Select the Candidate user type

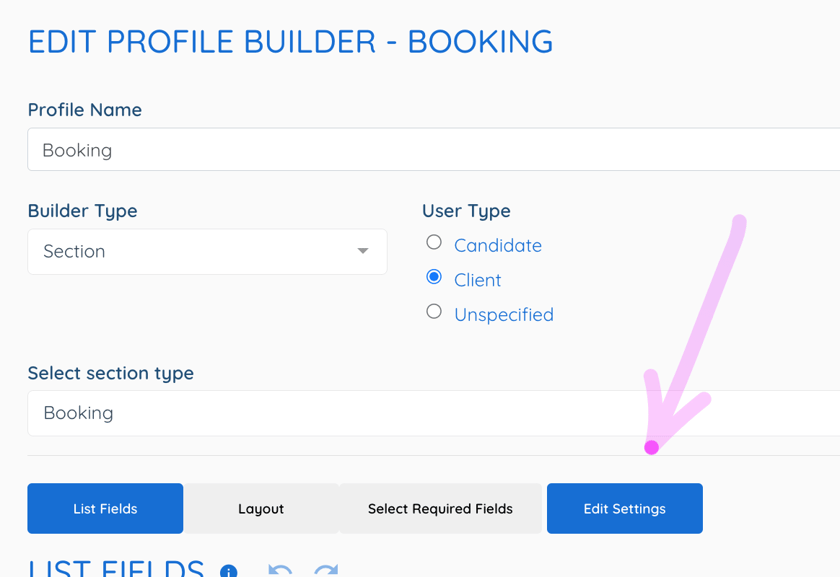(x=434, y=241)
